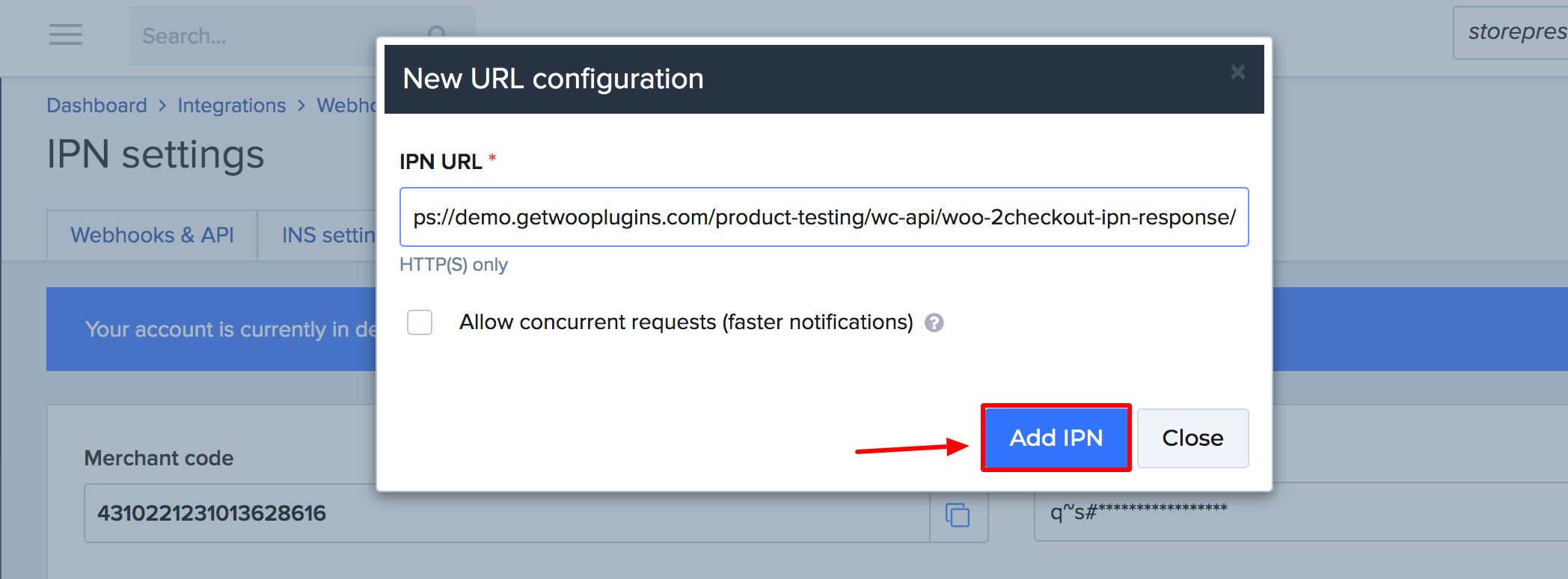
Task: Open the hamburger navigation menu
Action: [x=66, y=34]
